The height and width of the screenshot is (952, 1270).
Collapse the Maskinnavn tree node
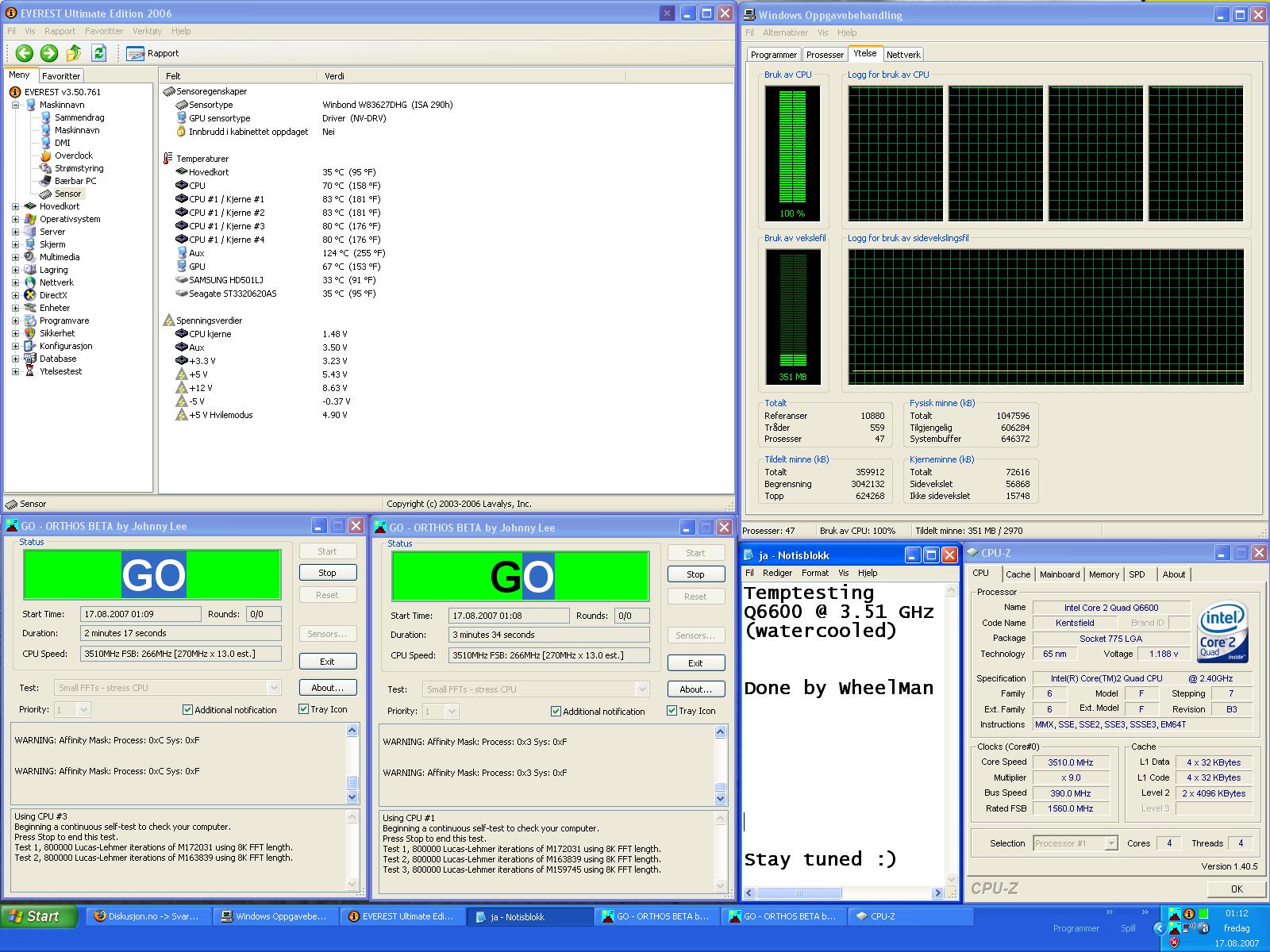pyautogui.click(x=15, y=105)
